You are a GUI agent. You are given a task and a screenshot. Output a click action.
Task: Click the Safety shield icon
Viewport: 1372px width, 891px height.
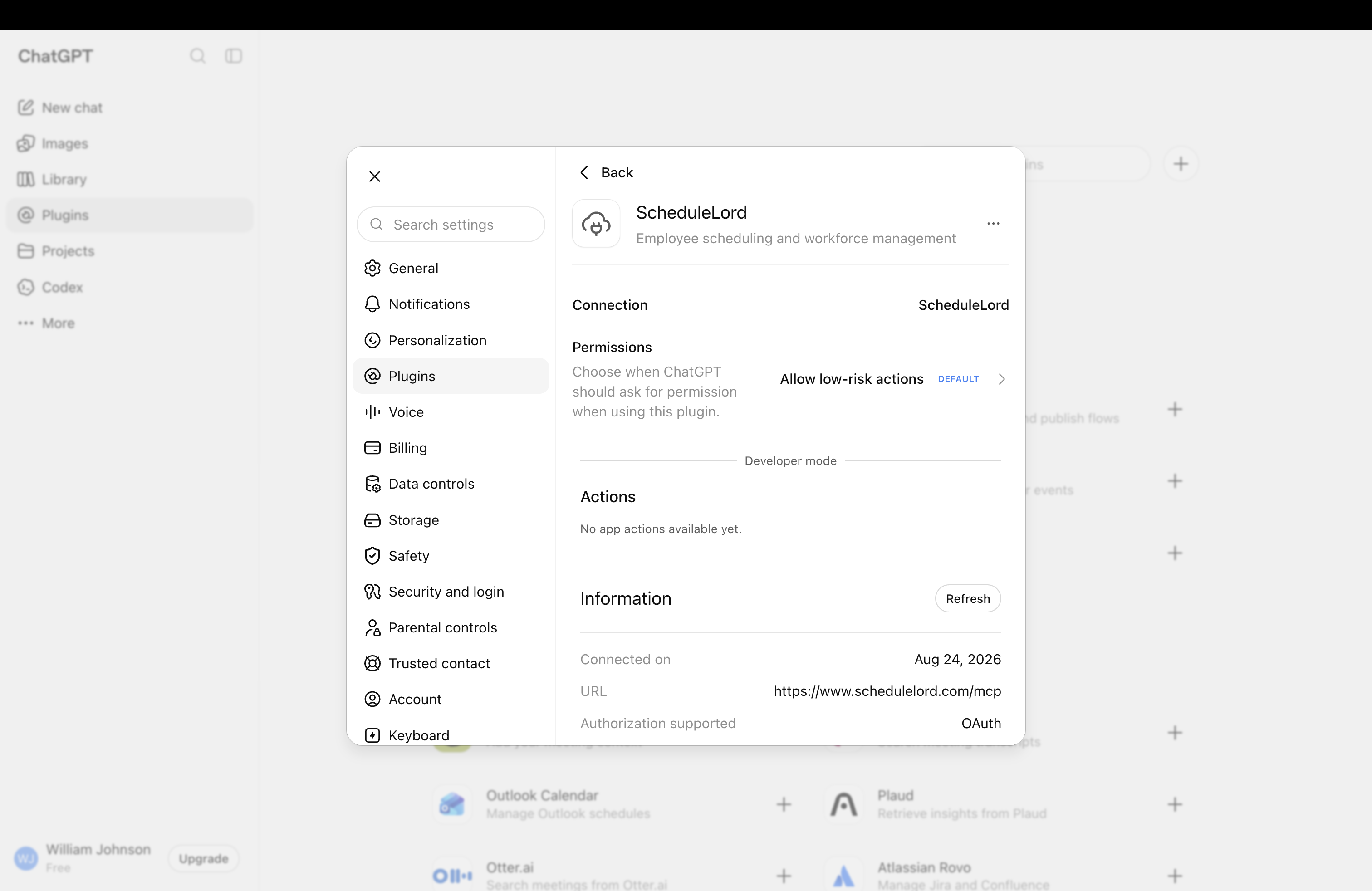[x=372, y=556]
